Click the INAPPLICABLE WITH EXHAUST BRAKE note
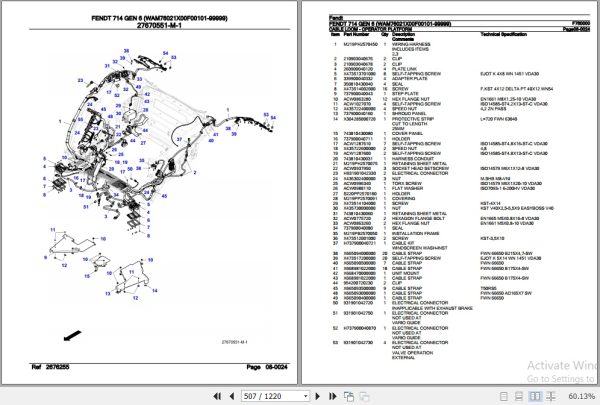This screenshot has width=600, height=405. [432, 308]
